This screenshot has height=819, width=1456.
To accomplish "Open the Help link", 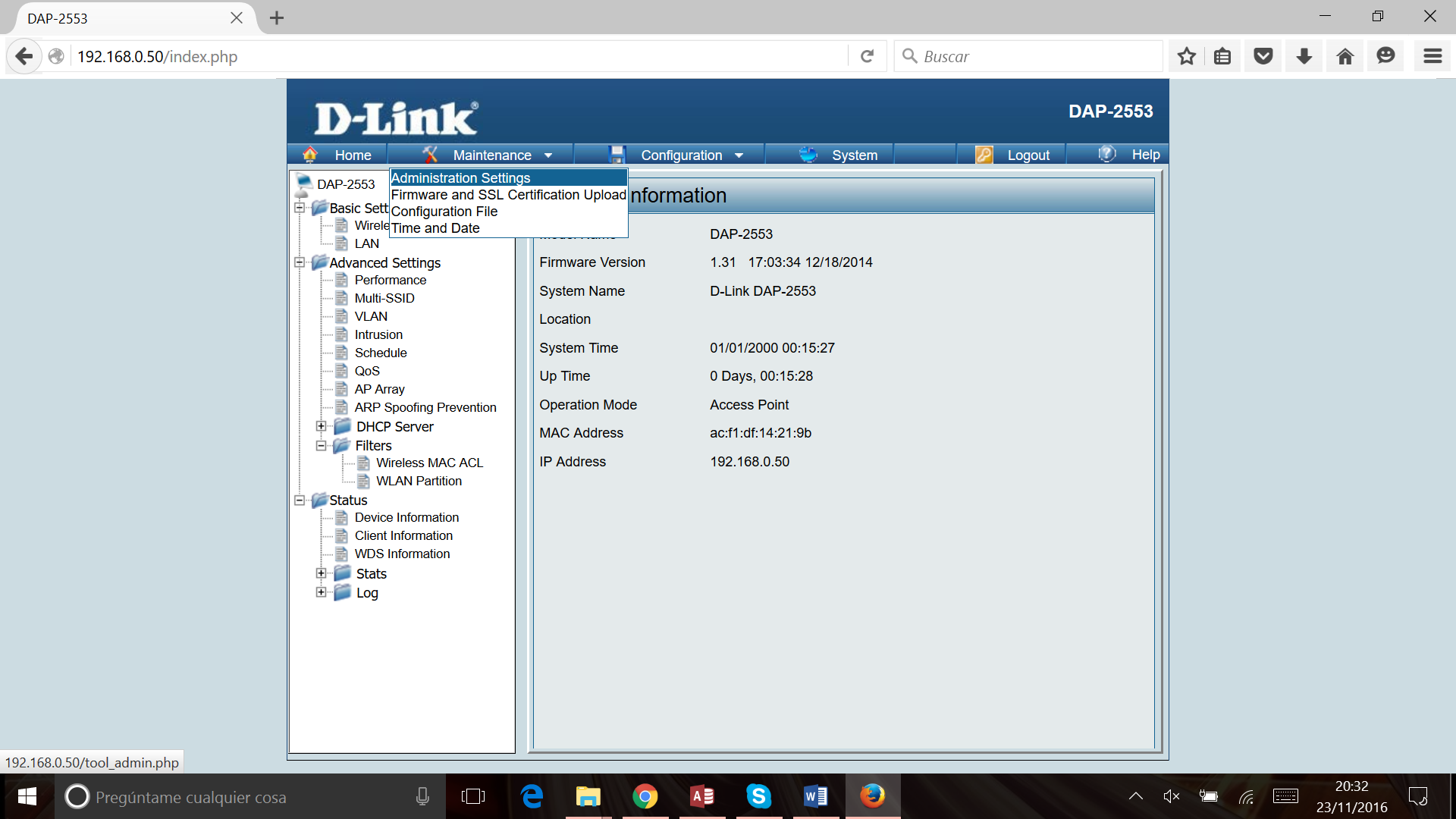I will pyautogui.click(x=1146, y=155).
